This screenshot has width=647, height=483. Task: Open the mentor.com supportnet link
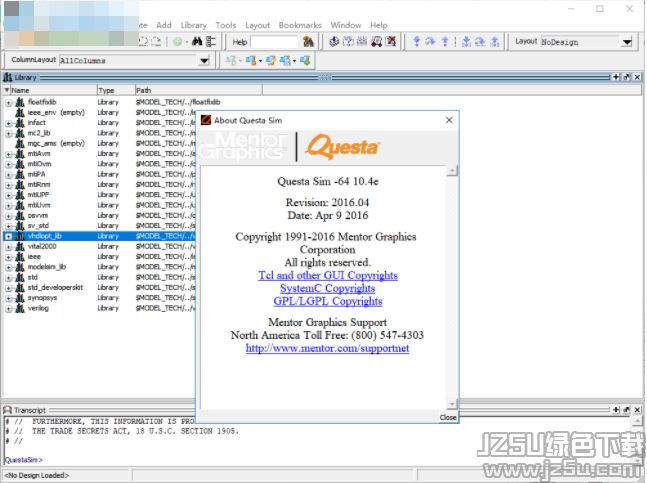328,348
